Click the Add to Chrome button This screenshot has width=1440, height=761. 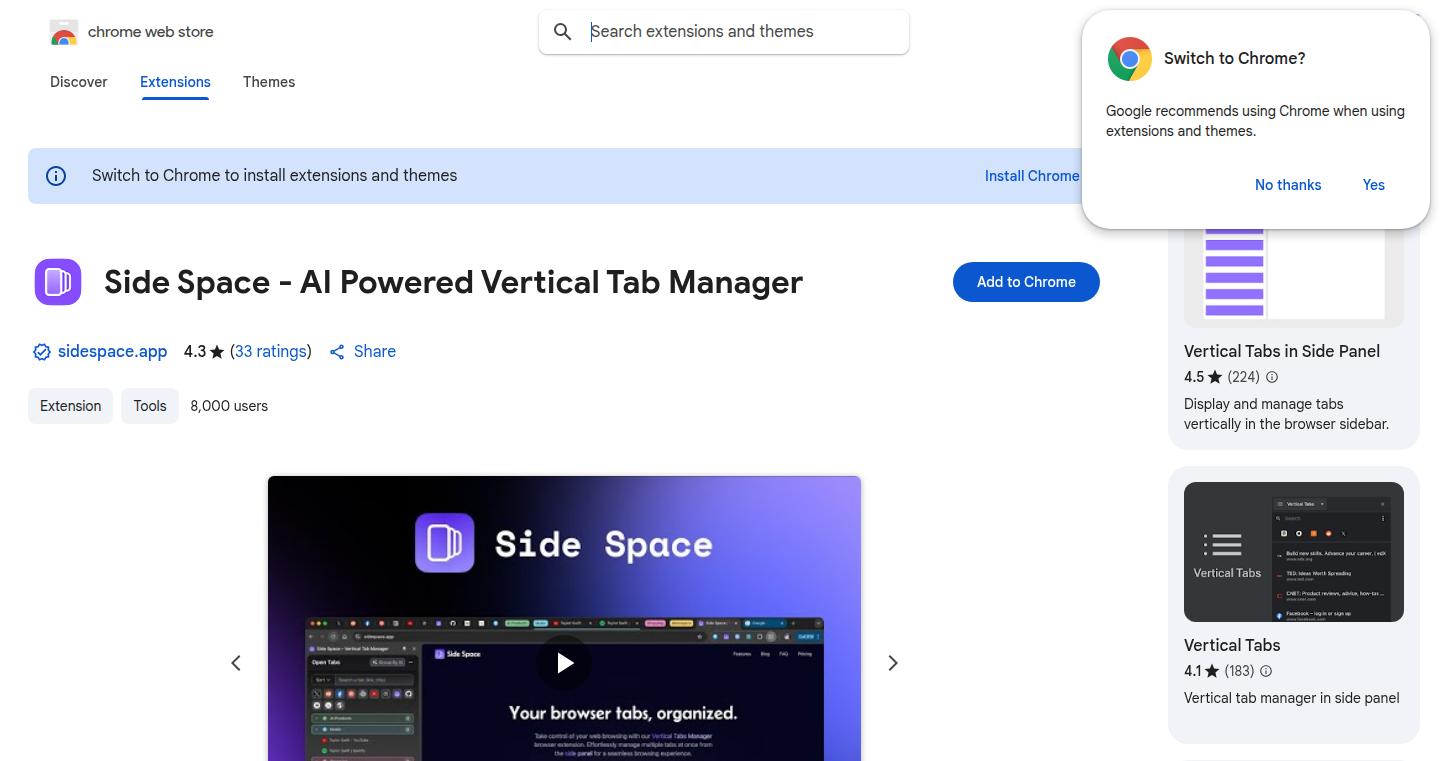(1026, 282)
